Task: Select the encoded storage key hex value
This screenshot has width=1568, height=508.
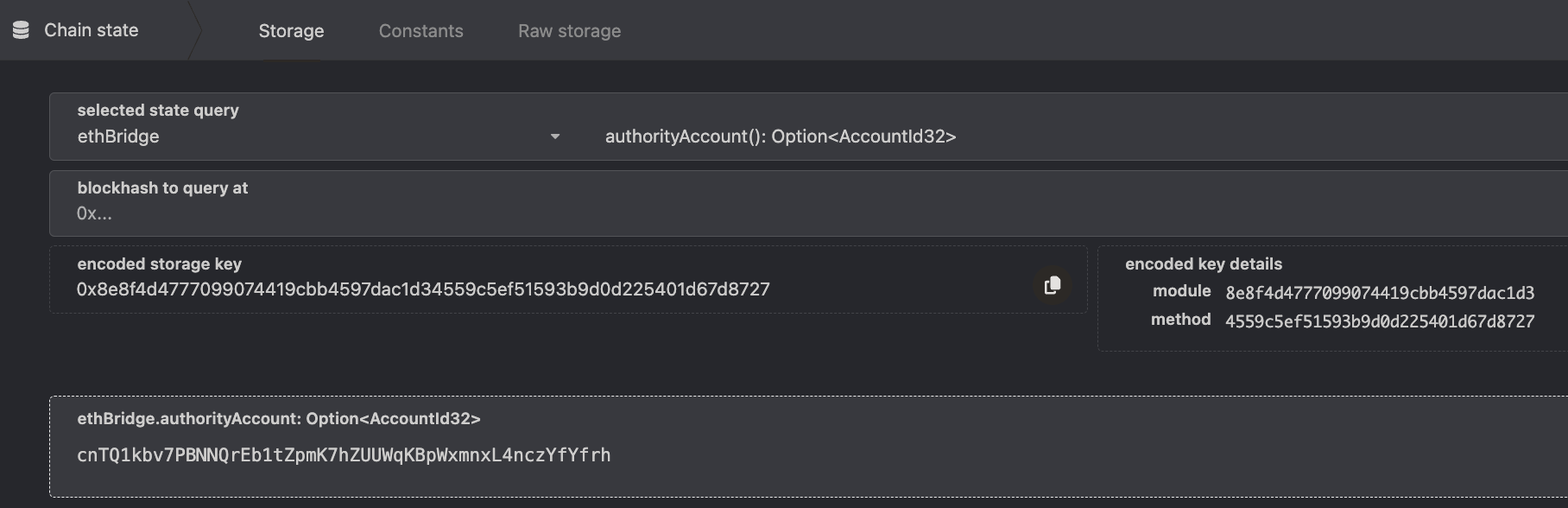Action: (423, 289)
